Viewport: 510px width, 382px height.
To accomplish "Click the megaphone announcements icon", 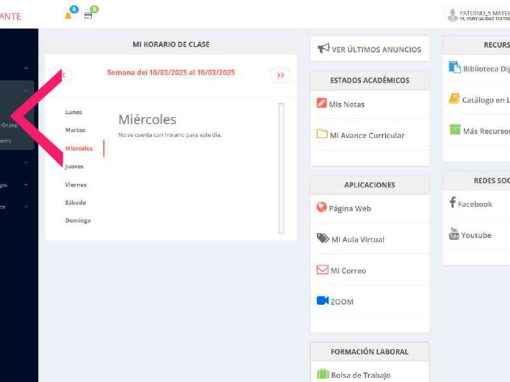I will pyautogui.click(x=323, y=49).
